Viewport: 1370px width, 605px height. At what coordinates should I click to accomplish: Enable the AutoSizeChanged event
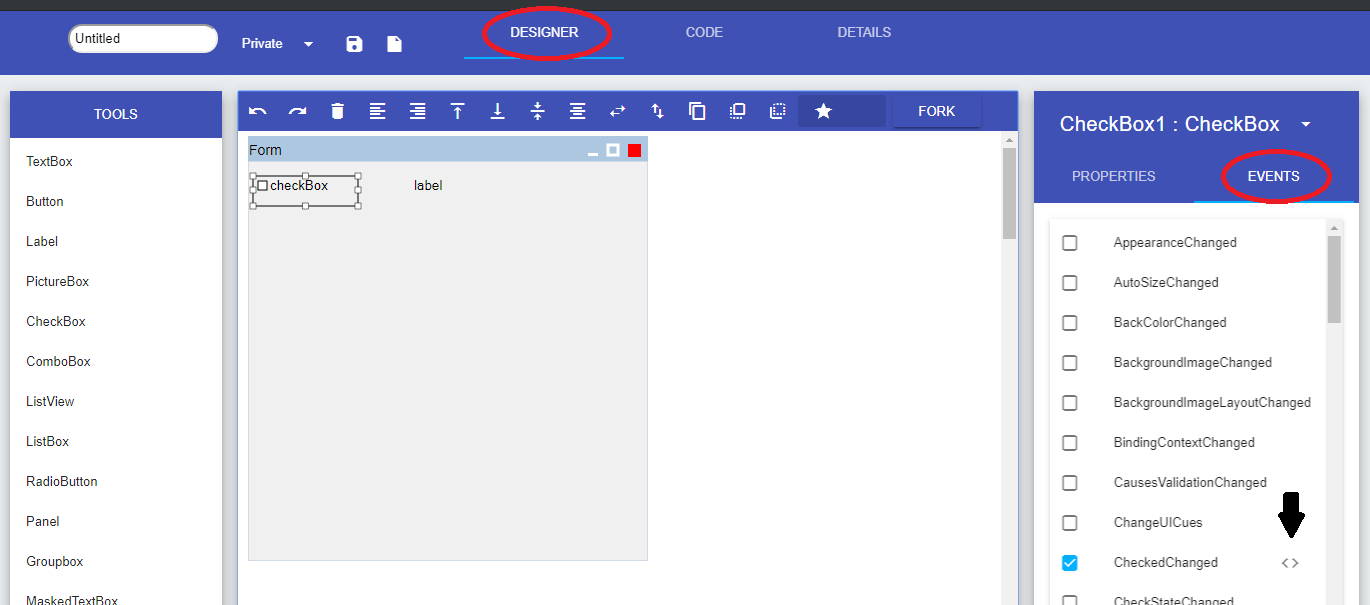pyautogui.click(x=1069, y=283)
